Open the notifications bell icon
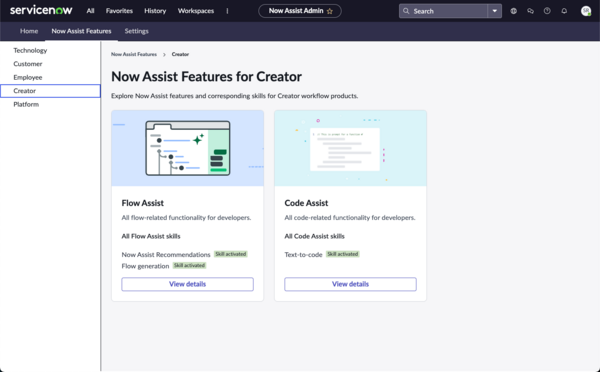 point(564,11)
